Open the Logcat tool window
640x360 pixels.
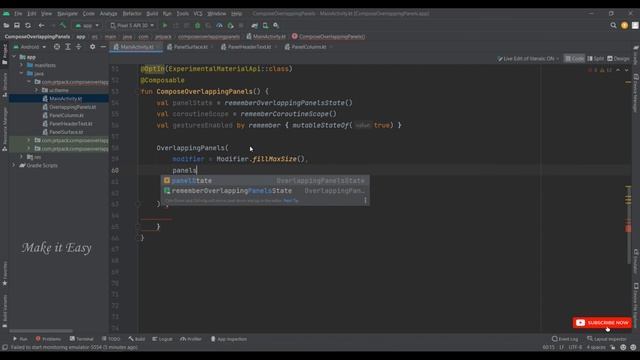[x=162, y=339]
